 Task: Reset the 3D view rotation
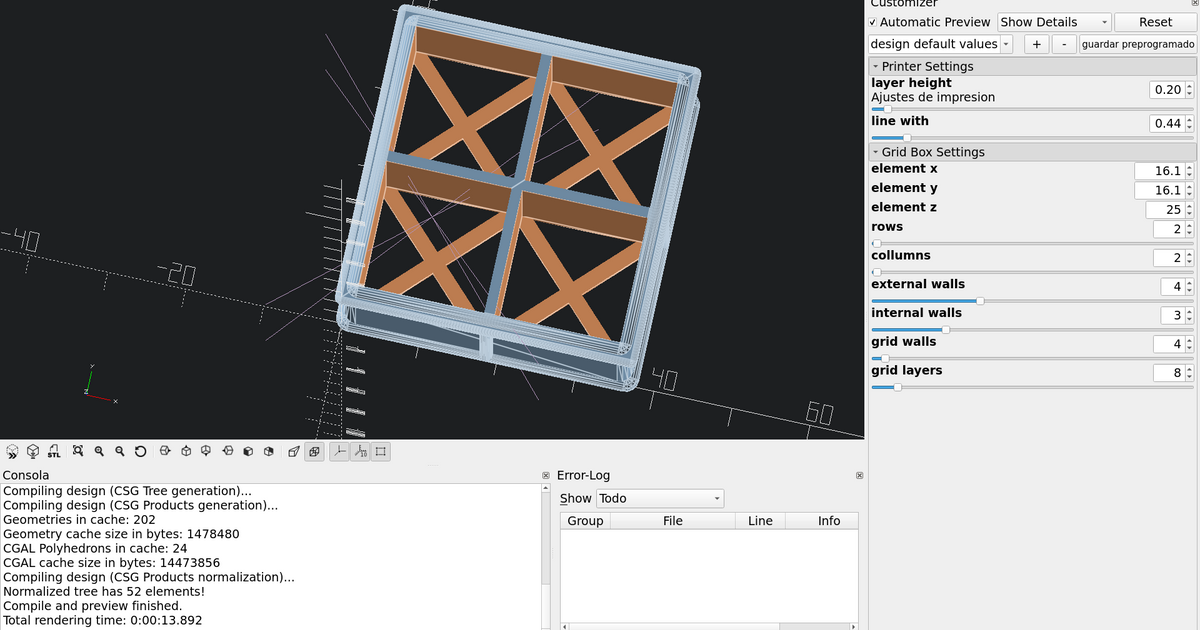[141, 451]
